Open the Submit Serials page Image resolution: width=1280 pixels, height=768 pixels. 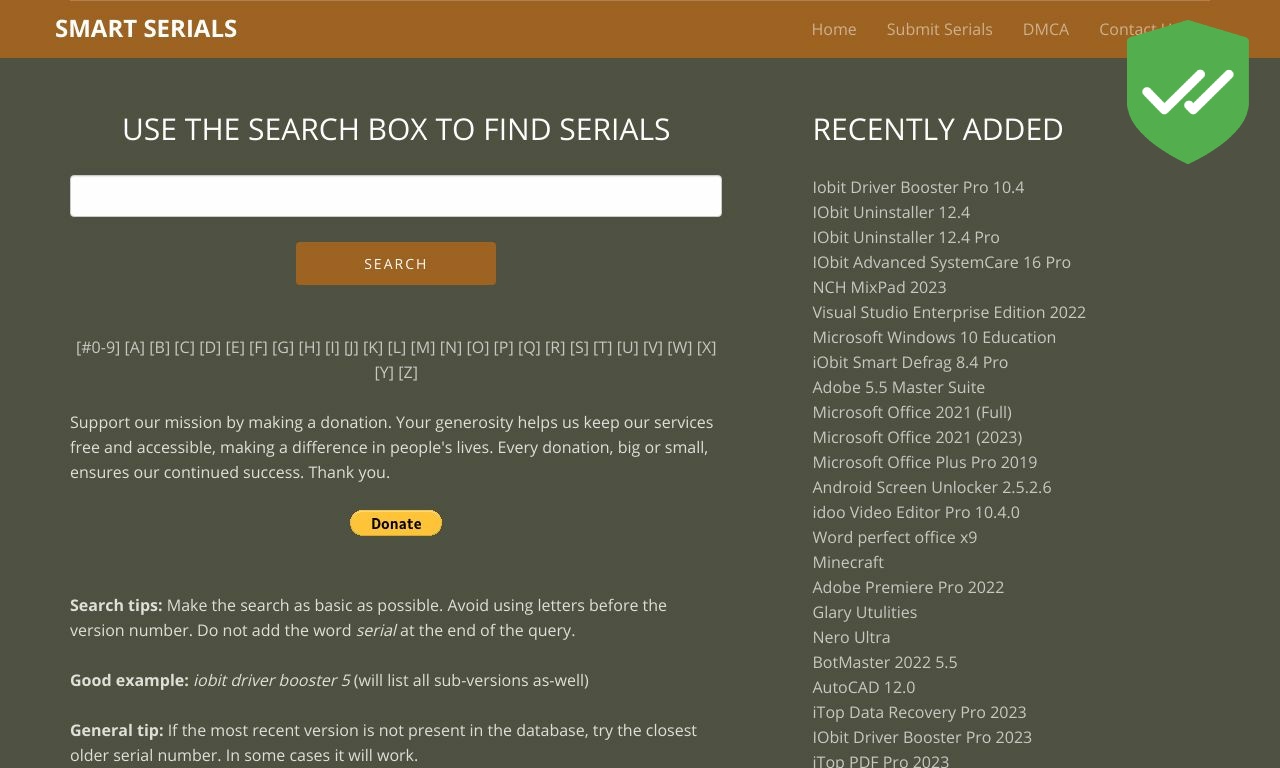click(939, 29)
